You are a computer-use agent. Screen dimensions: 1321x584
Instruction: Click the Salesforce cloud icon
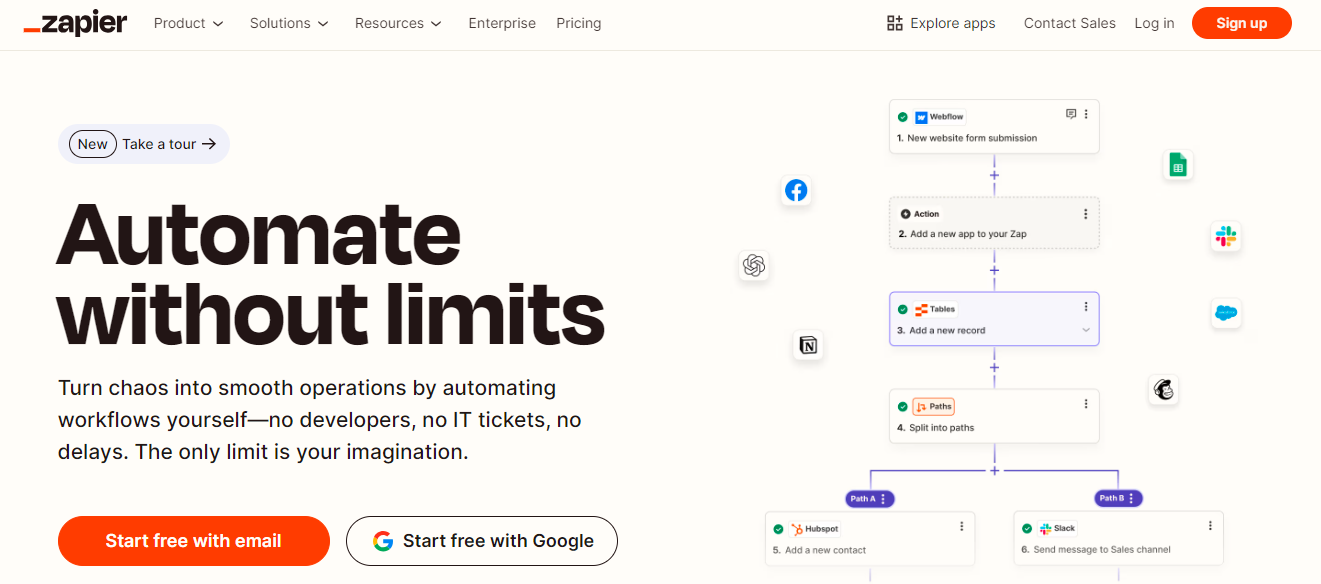point(1226,313)
